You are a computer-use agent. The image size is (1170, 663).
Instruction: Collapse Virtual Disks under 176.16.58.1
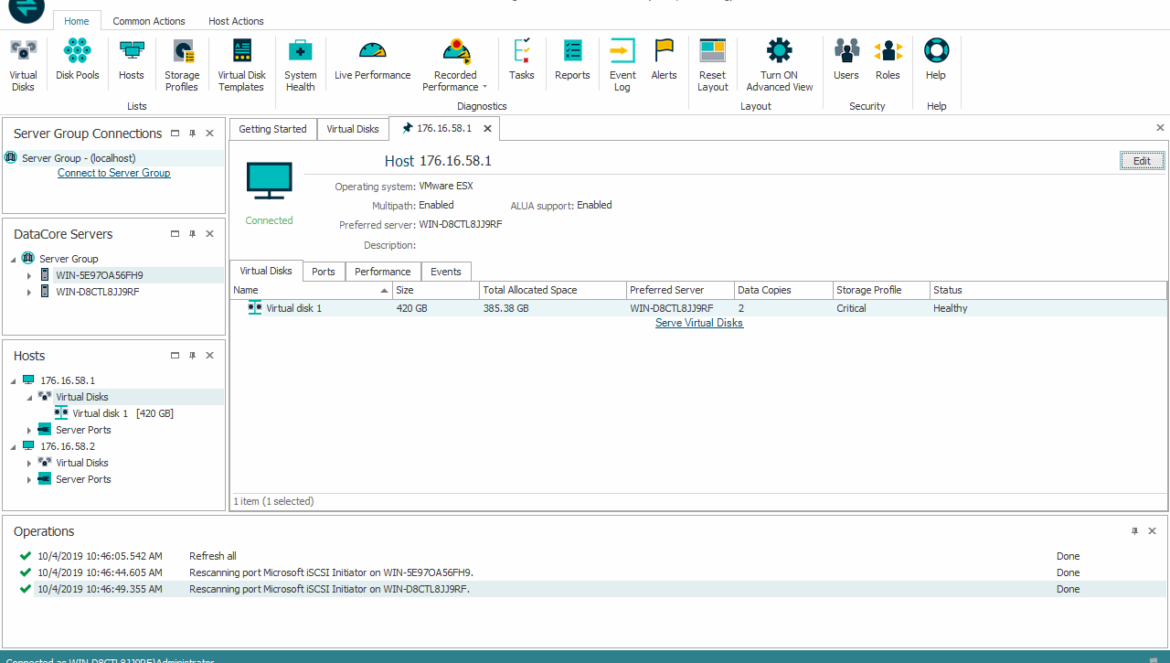[x=29, y=398]
